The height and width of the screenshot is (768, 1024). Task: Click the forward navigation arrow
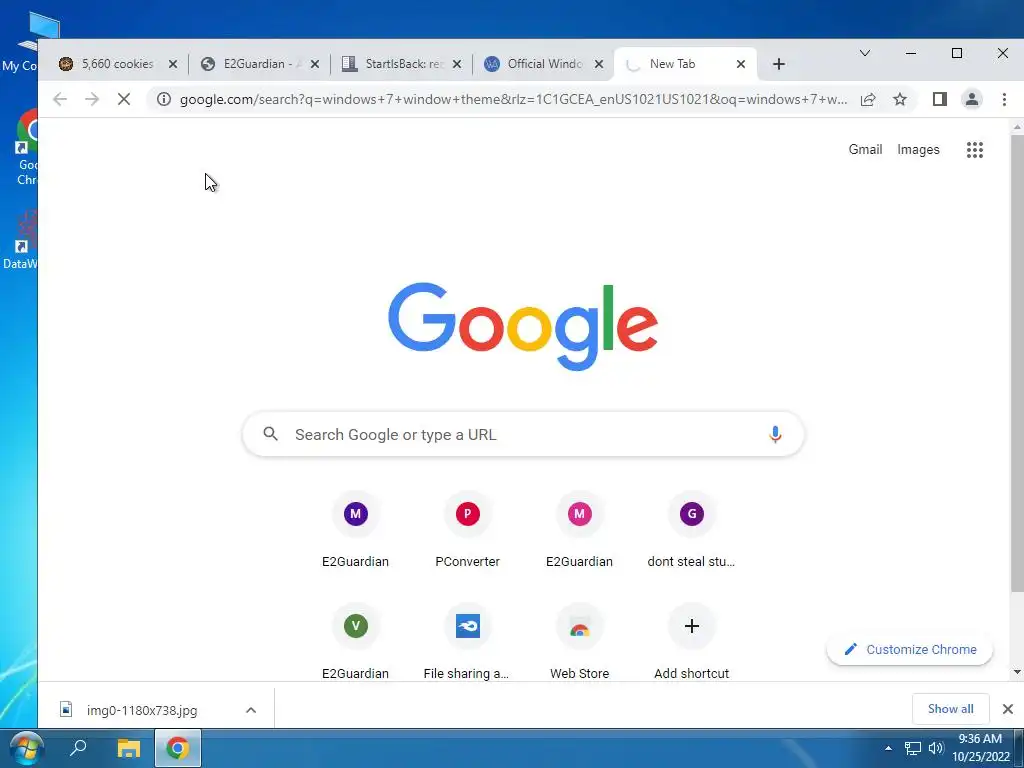tap(92, 99)
